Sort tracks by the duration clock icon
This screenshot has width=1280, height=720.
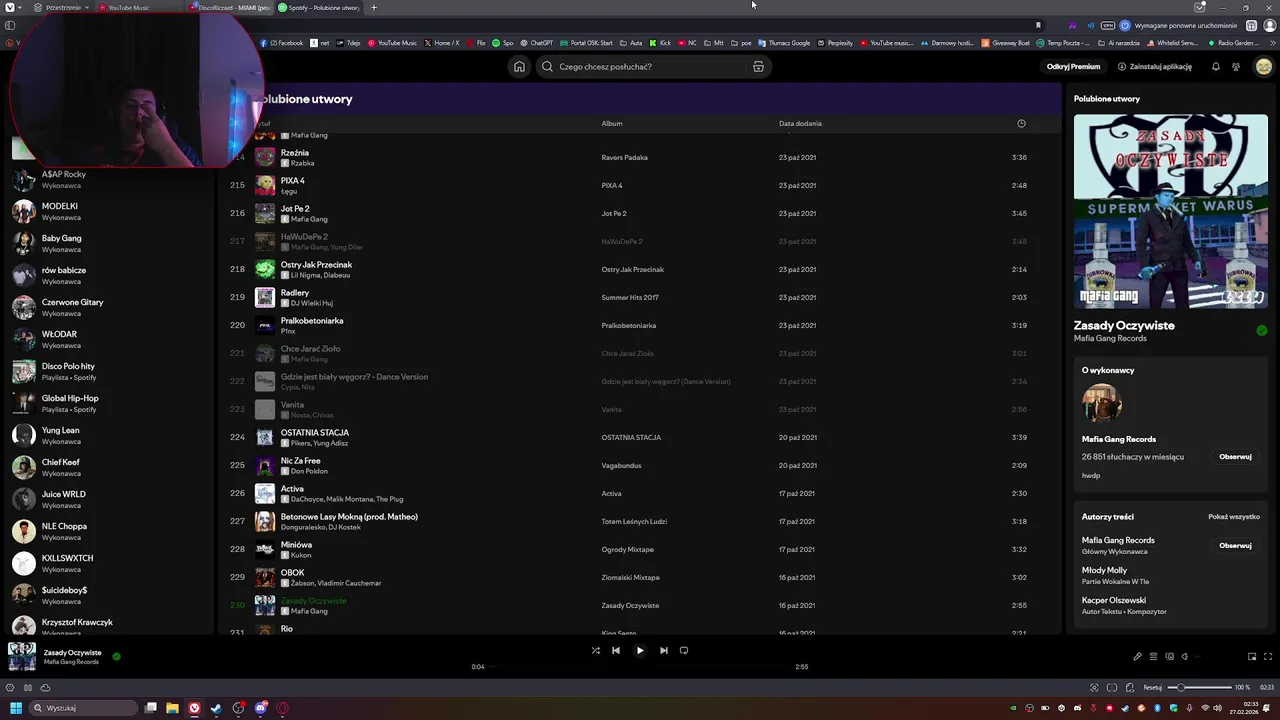[x=1021, y=123]
